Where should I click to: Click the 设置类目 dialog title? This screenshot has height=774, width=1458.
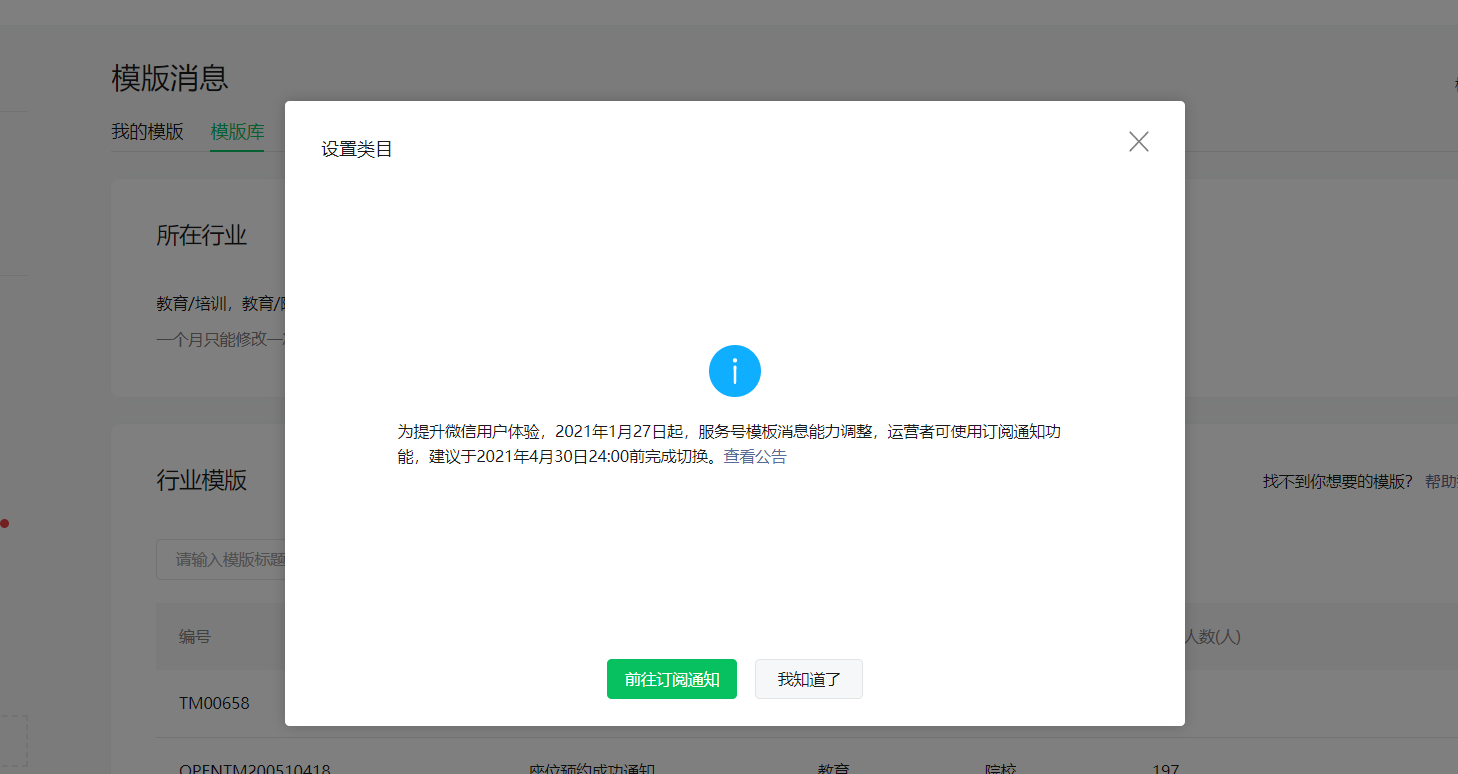(357, 149)
